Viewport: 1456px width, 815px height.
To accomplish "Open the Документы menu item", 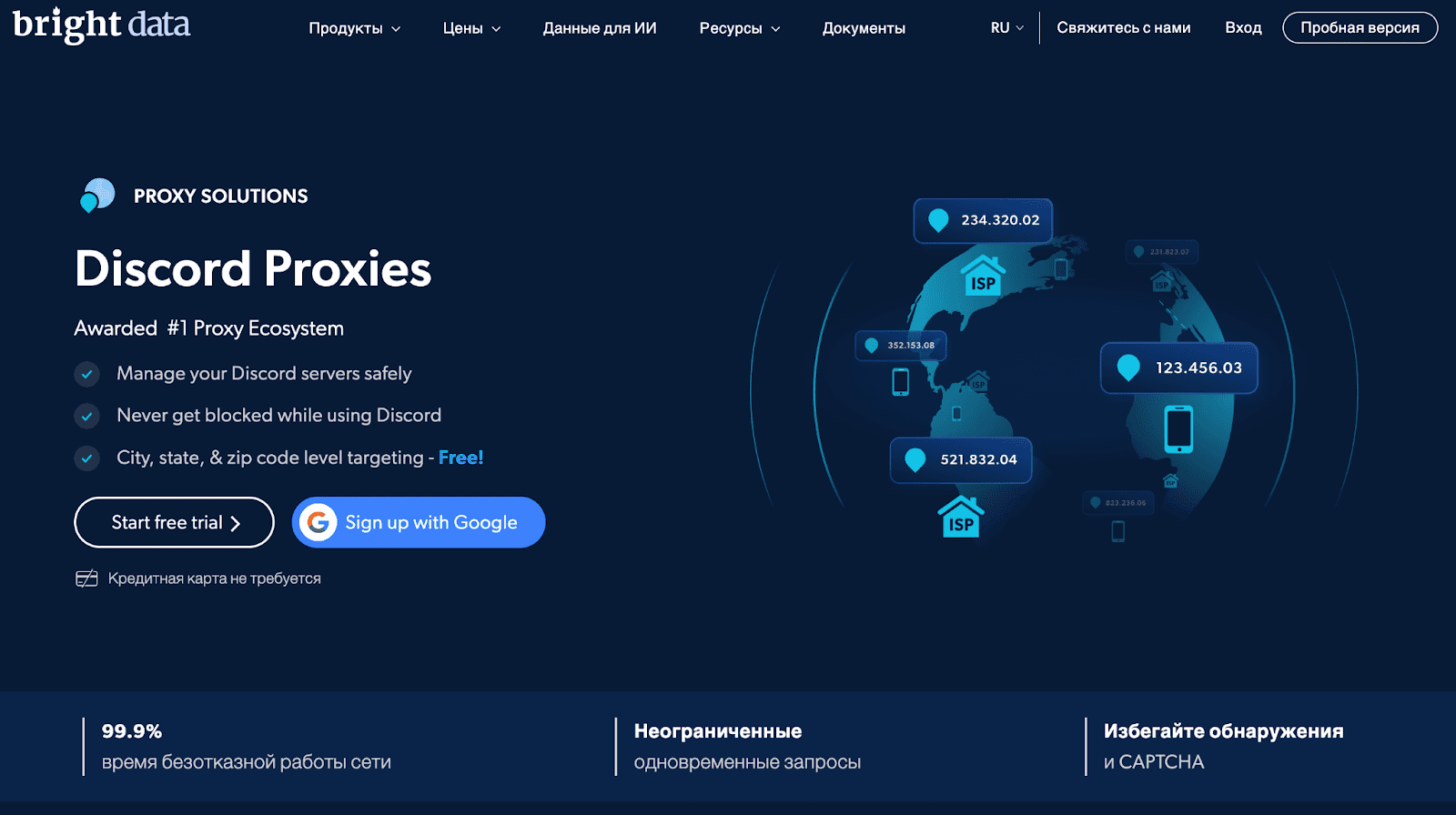I will click(x=864, y=28).
